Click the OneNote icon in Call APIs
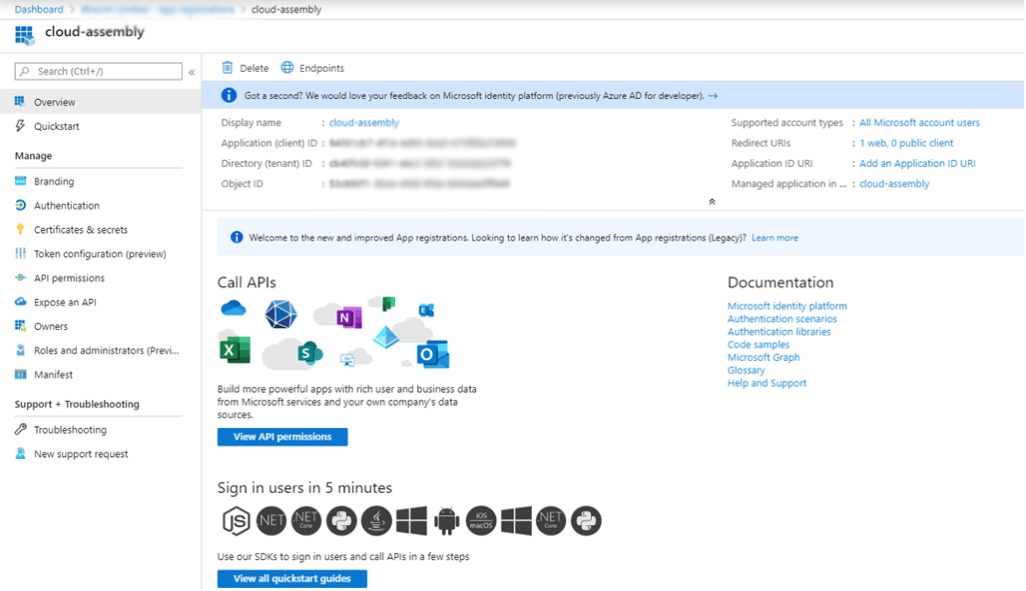The height and width of the screenshot is (591, 1026). pyautogui.click(x=349, y=318)
